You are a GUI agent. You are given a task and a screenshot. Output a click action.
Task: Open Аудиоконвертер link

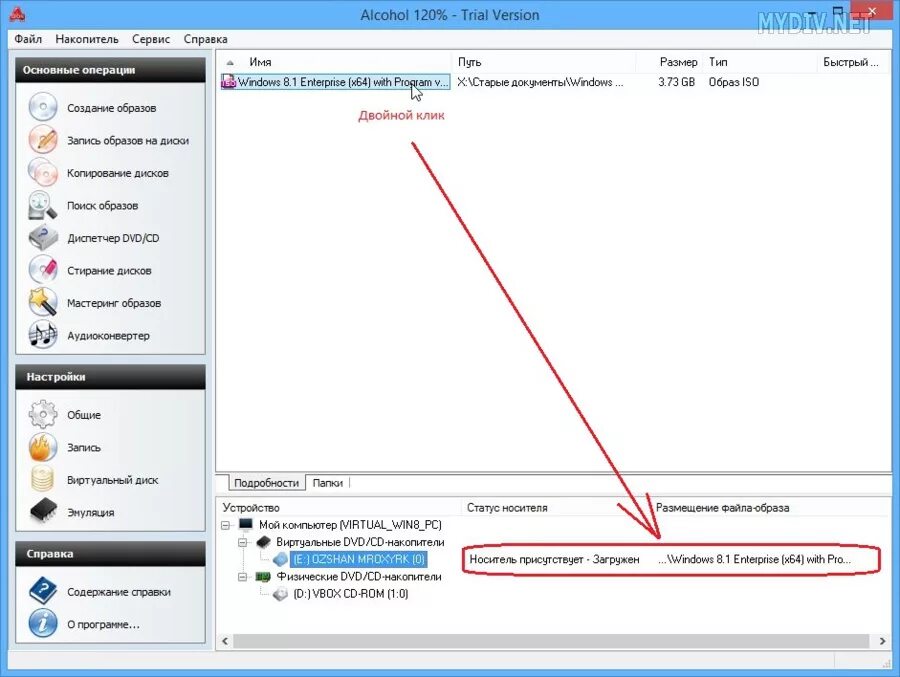click(108, 335)
